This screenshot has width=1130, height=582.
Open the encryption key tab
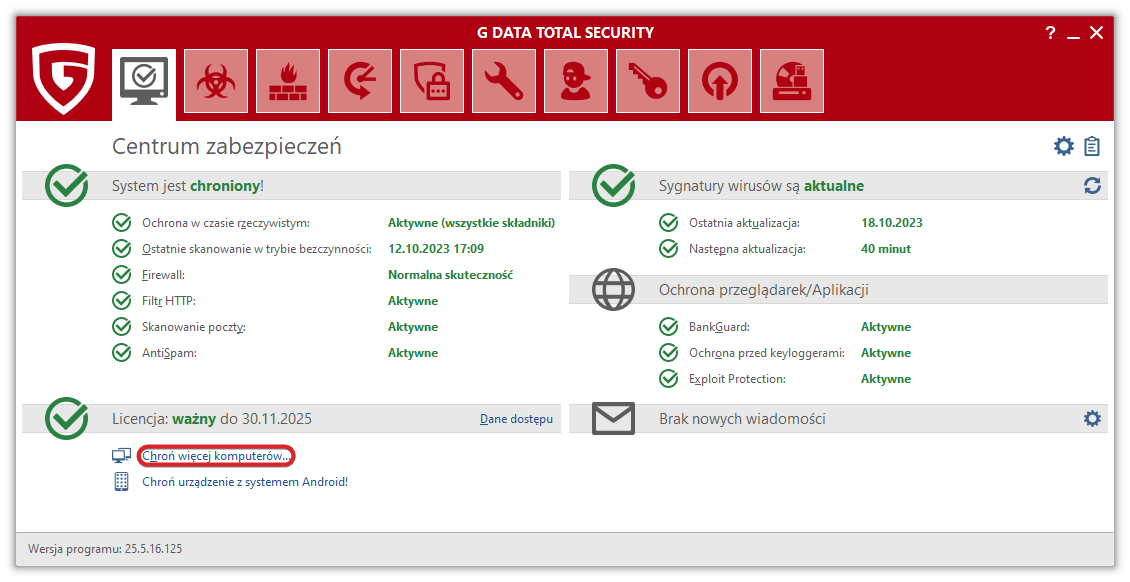point(648,81)
